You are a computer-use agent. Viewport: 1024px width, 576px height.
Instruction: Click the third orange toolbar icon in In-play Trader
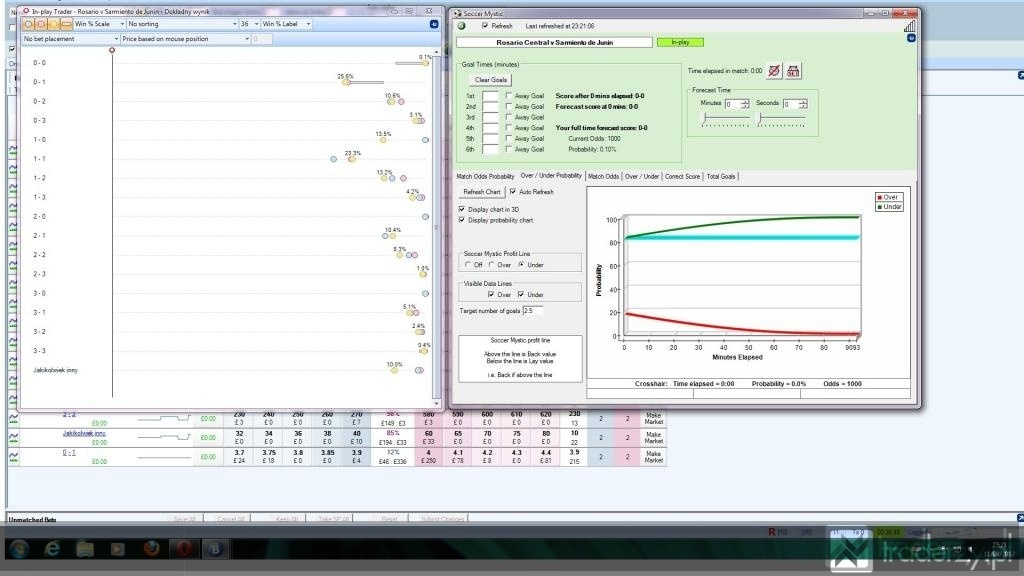coord(53,24)
